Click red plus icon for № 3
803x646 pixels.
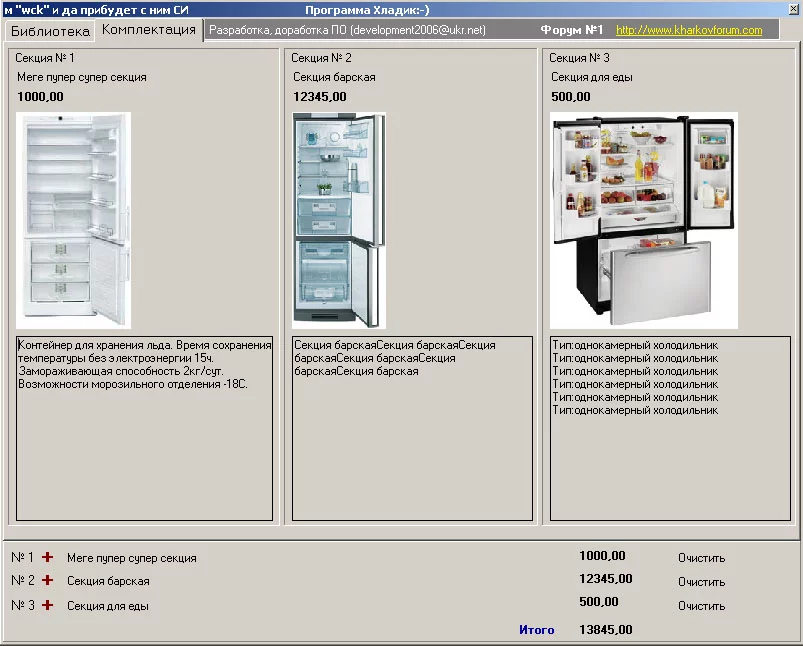[48, 605]
